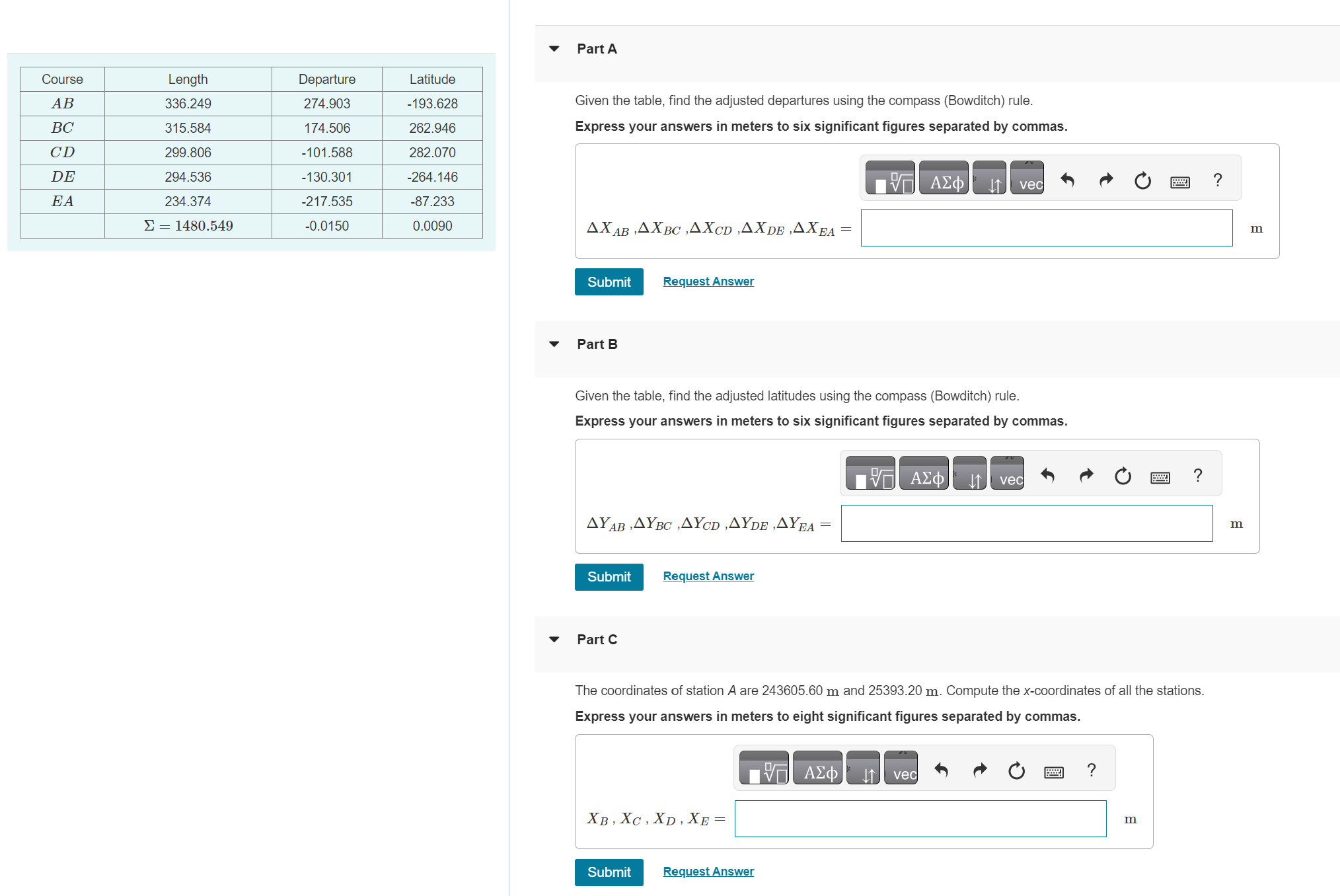Viewport: 1340px width, 896px height.
Task: Click the x-coordinates answer box in Part C
Action: (x=920, y=818)
